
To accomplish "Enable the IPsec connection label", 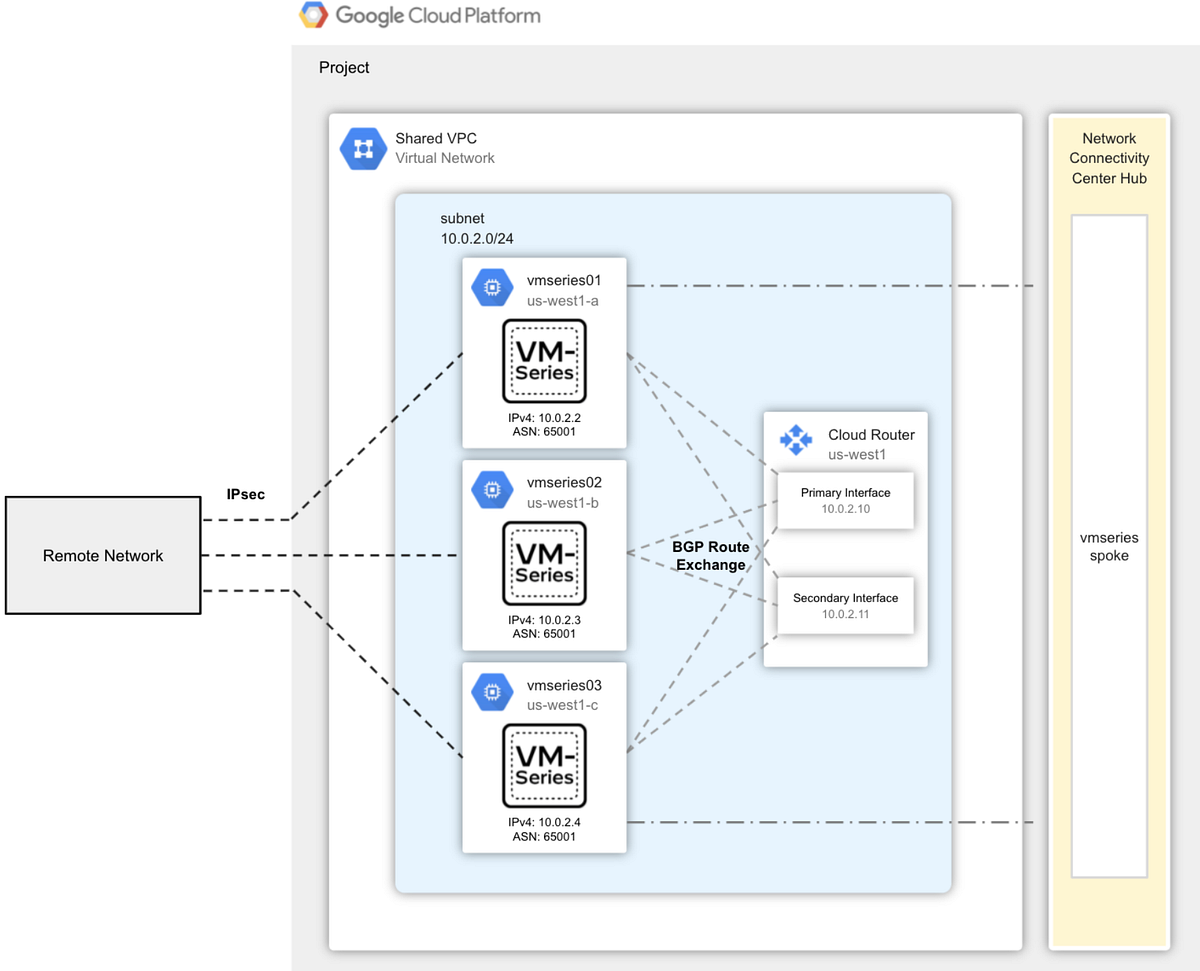I will [x=245, y=494].
